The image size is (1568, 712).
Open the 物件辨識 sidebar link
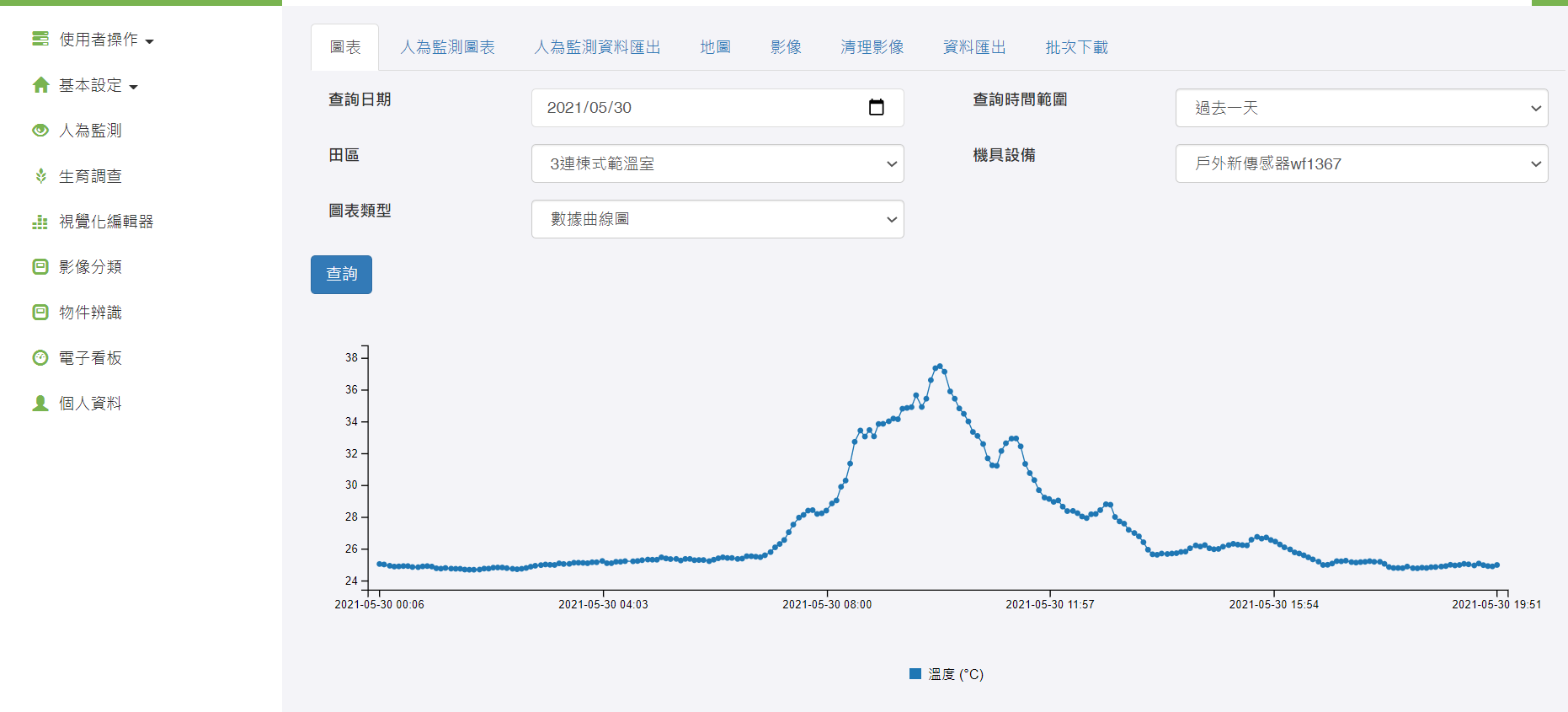[90, 313]
